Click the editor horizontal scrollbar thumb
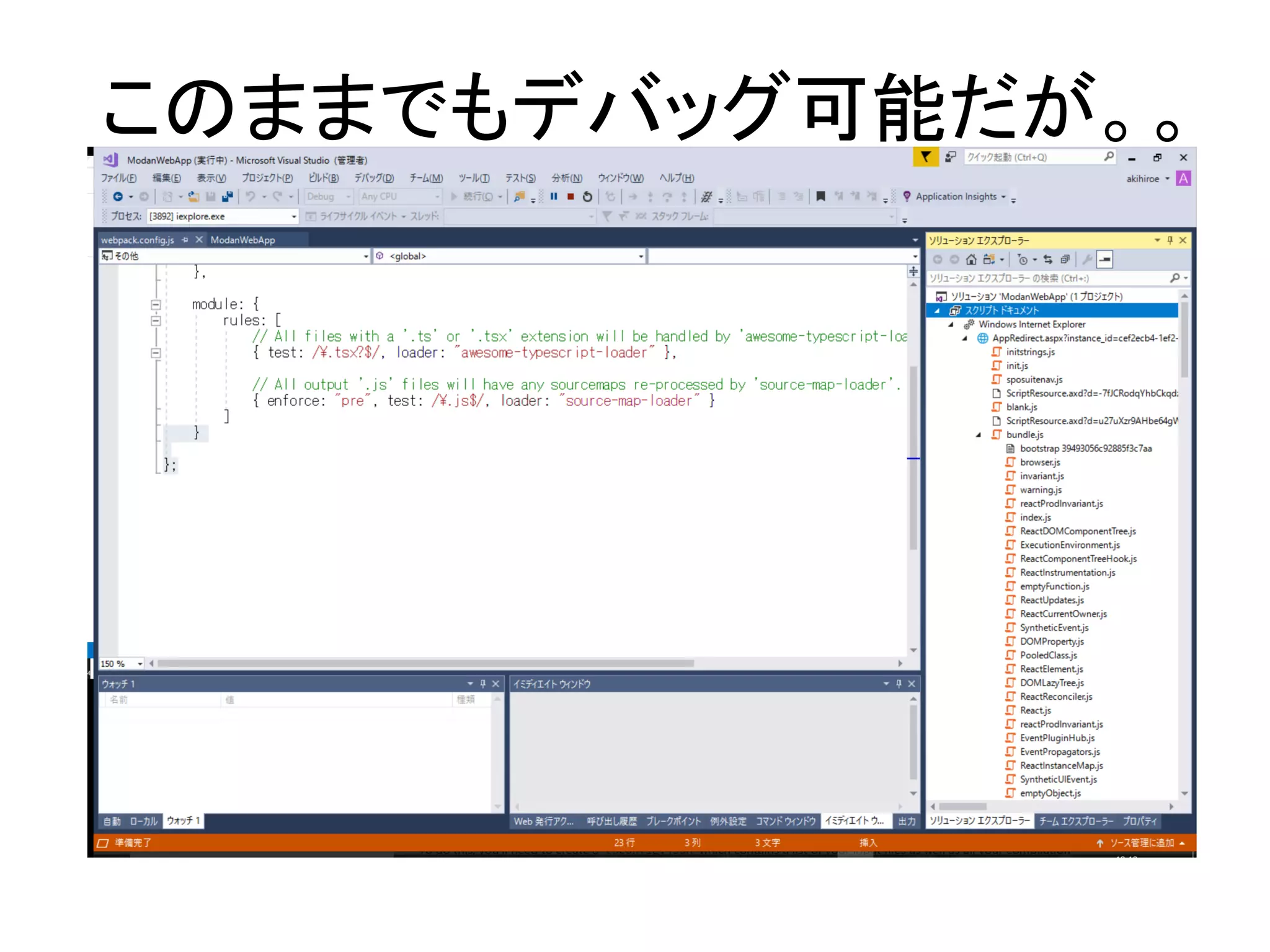This screenshot has height=952, width=1270. pos(425,663)
